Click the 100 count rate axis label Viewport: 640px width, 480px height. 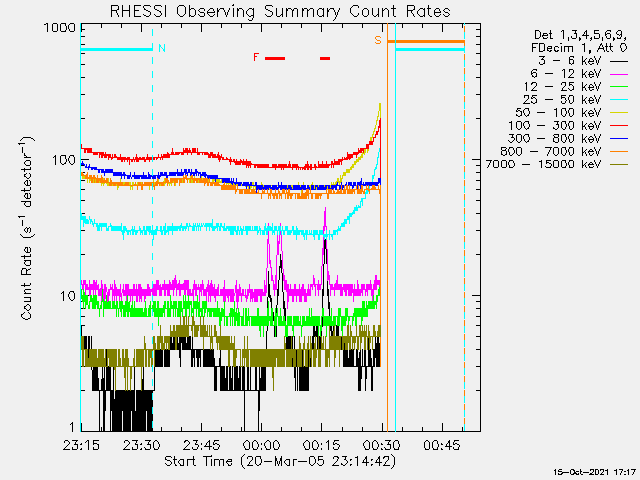[x=64, y=160]
